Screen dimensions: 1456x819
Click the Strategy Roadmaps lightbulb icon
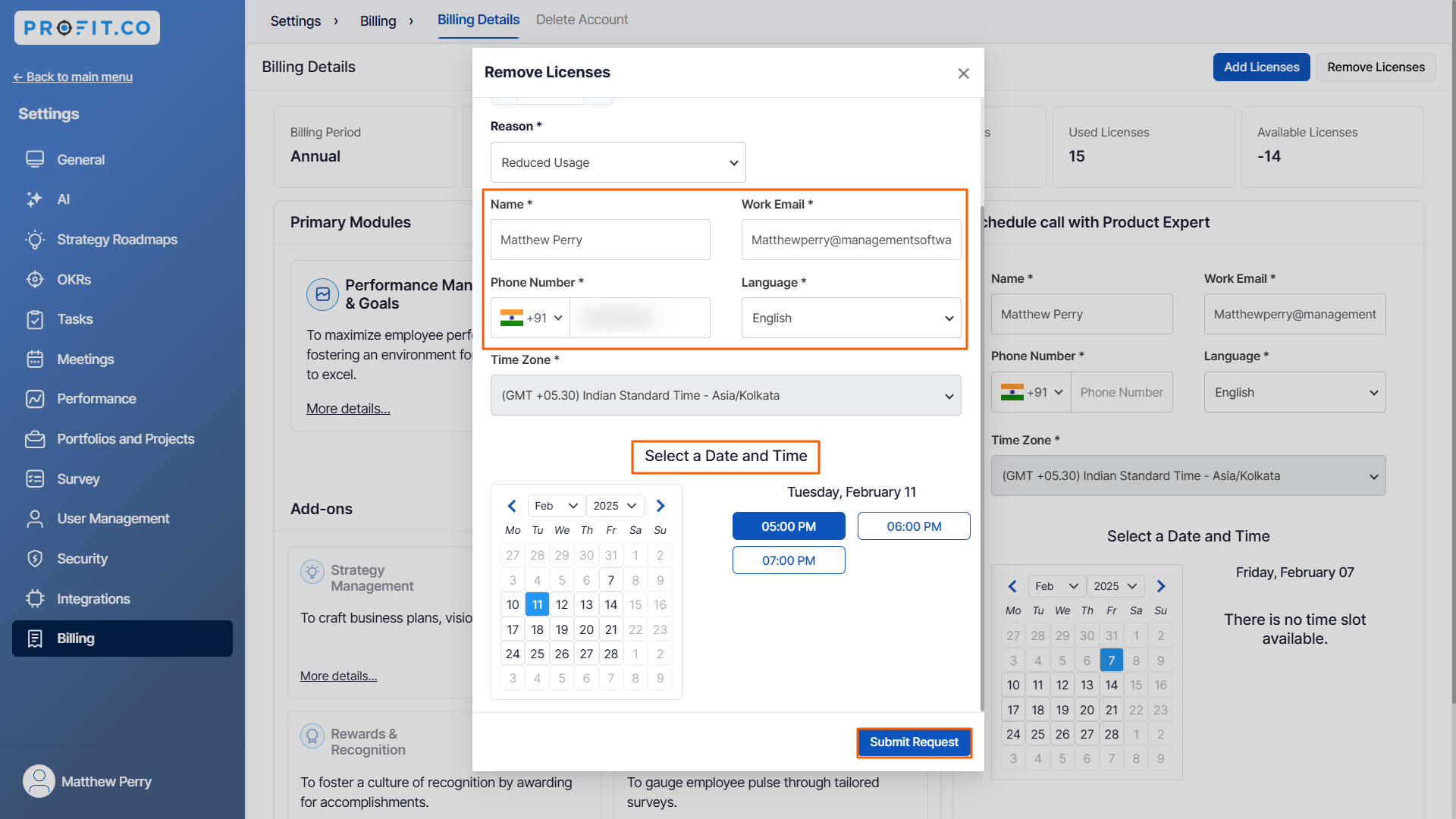35,240
